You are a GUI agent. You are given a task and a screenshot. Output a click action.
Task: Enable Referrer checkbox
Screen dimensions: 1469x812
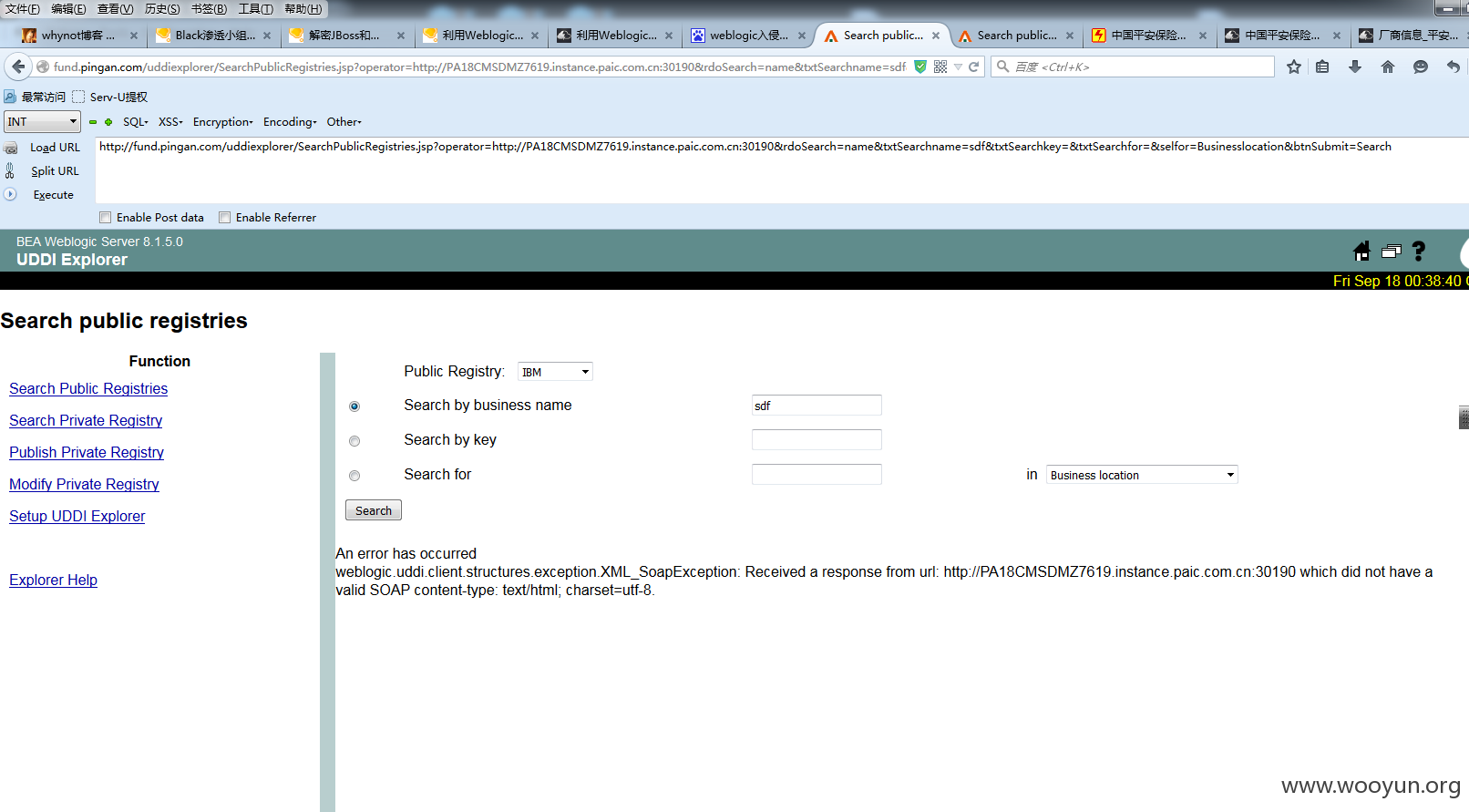click(x=225, y=218)
